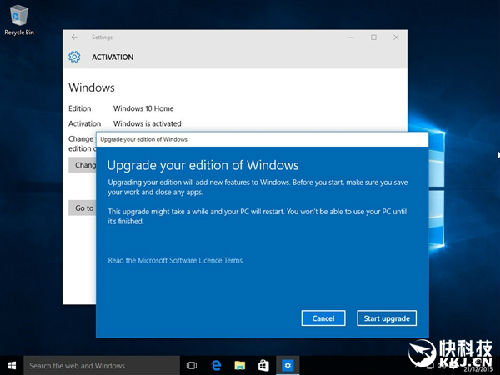500x375 pixels.
Task: Cancel the Windows edition upgrade
Action: pyautogui.click(x=323, y=318)
